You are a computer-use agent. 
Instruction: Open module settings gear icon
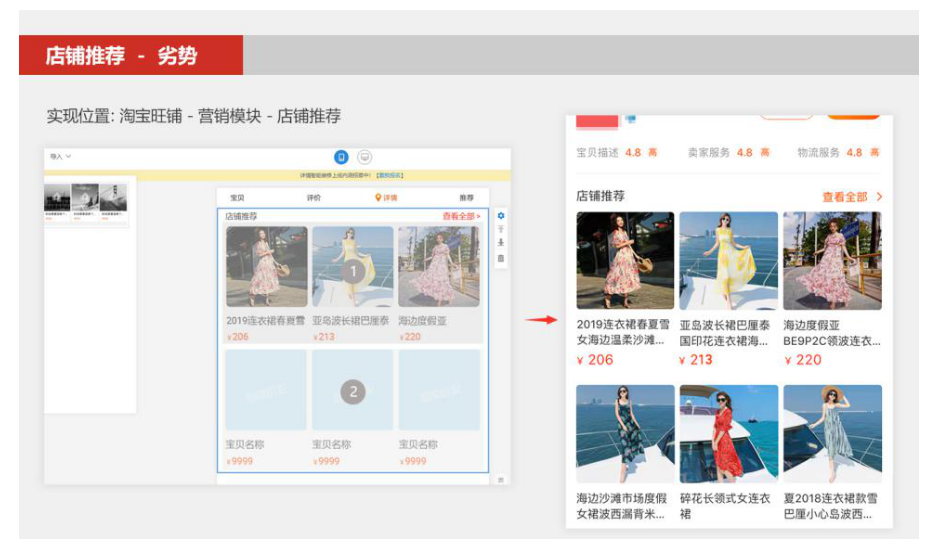pos(501,215)
